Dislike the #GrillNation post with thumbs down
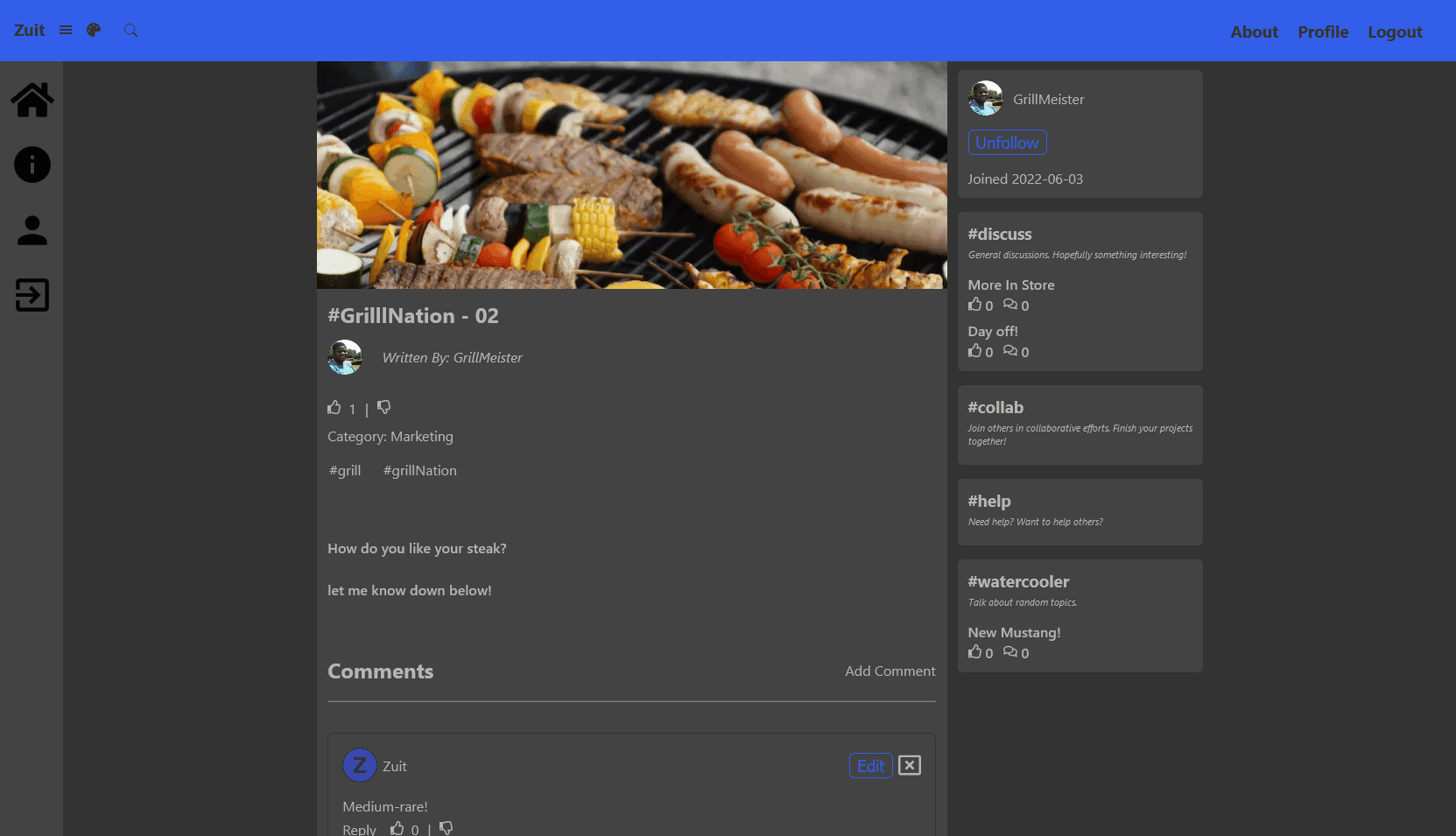The image size is (1456, 836). 383,407
